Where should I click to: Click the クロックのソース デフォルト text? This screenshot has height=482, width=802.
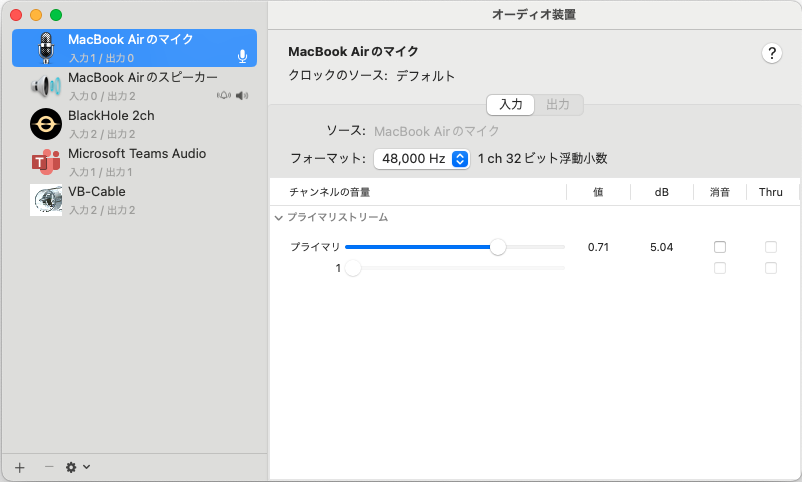(371, 76)
